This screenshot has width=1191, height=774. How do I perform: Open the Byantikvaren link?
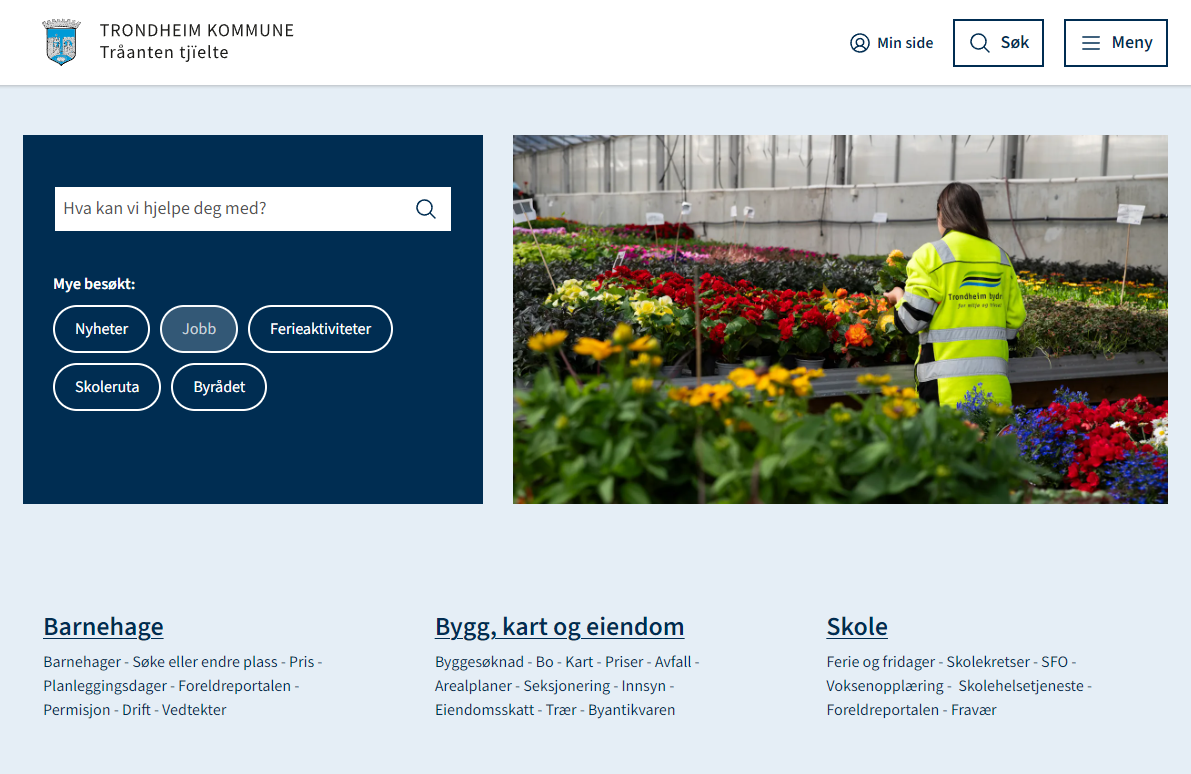[631, 710]
